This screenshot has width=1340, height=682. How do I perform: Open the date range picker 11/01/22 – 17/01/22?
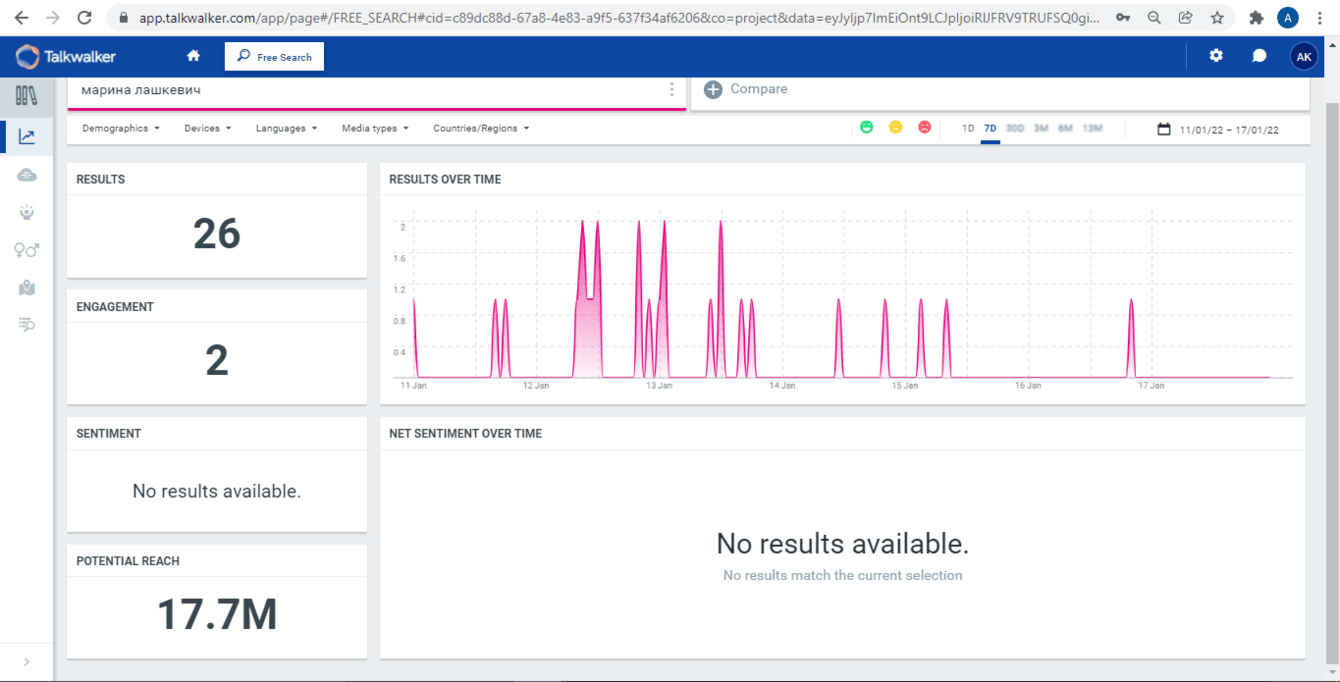tap(1219, 129)
